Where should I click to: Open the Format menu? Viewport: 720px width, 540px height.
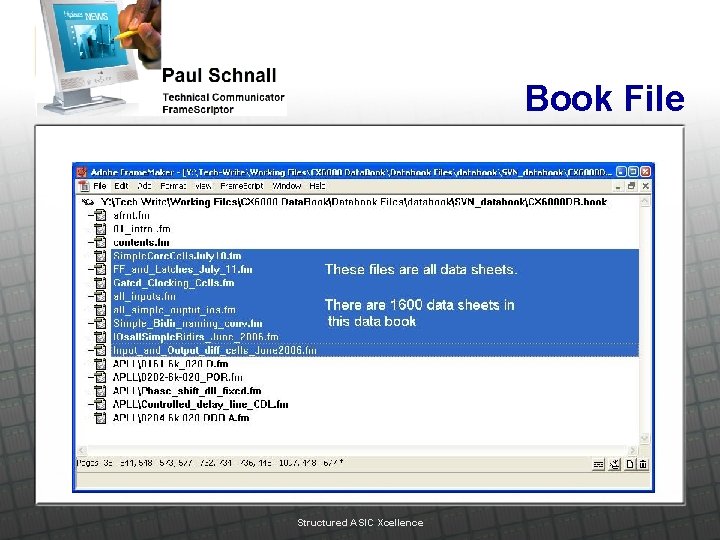[x=173, y=186]
